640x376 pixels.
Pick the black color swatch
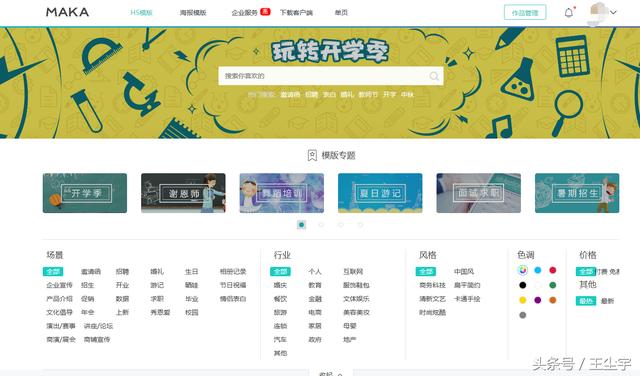click(x=522, y=285)
